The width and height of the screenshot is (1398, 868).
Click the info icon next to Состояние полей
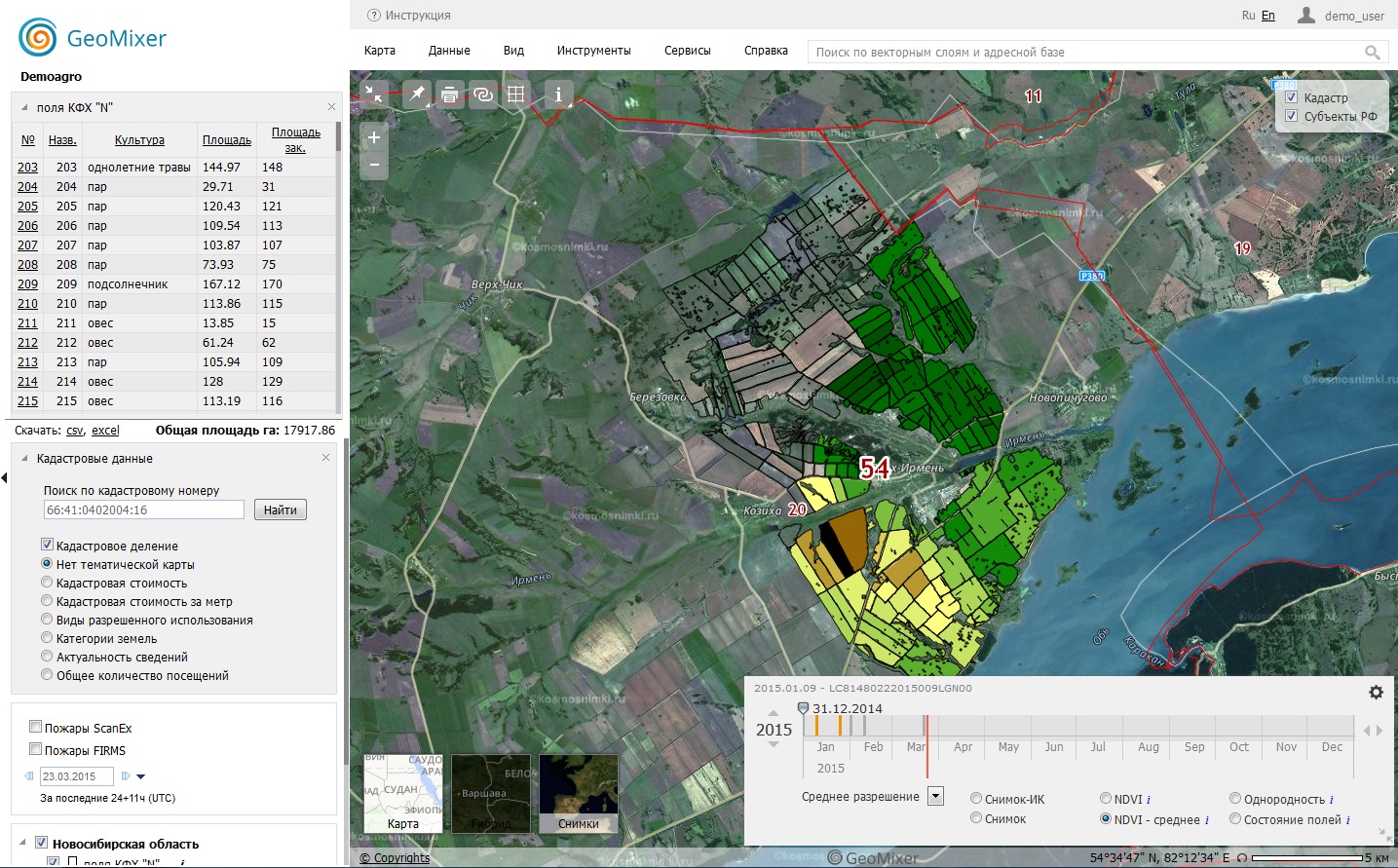point(1348,820)
